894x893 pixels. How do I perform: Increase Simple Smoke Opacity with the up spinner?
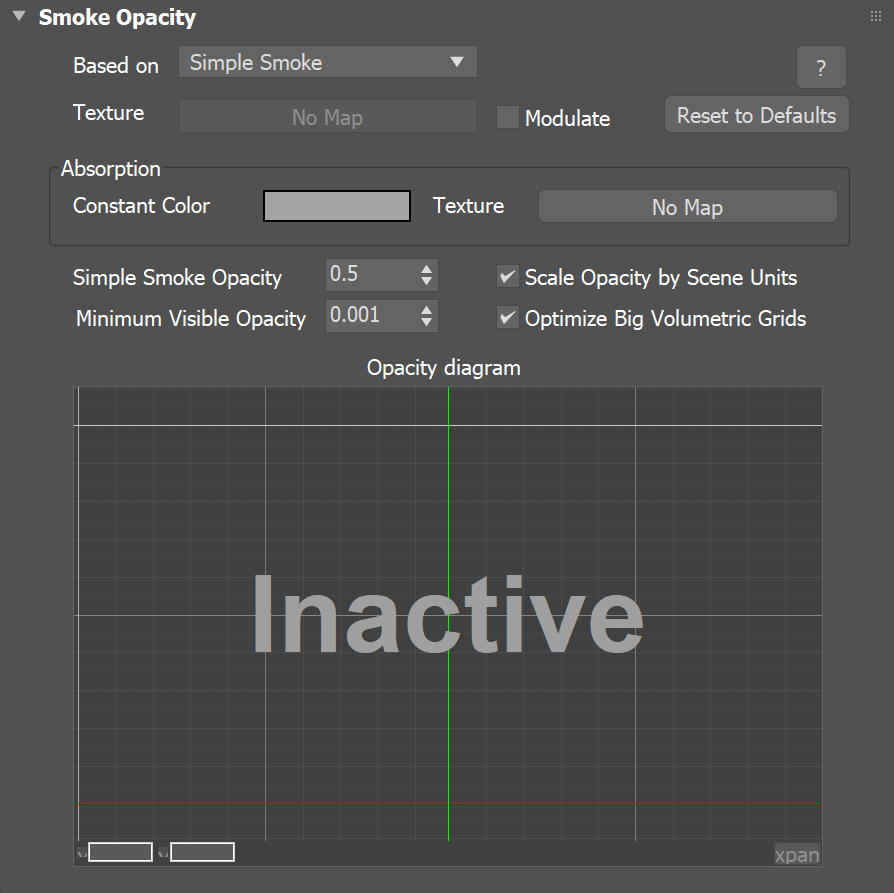point(427,269)
